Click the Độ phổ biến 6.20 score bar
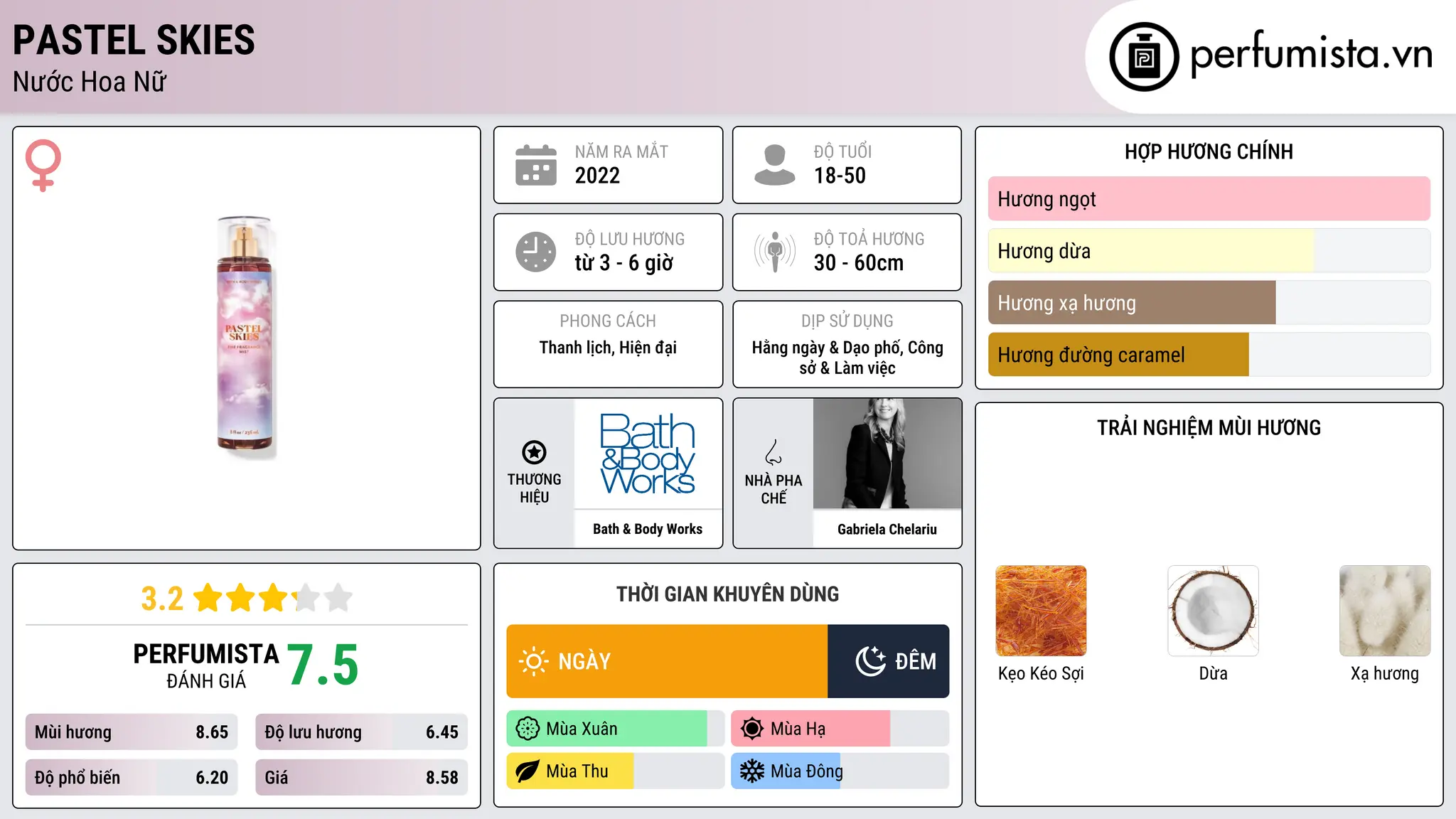Image resolution: width=1456 pixels, height=819 pixels. (x=132, y=778)
